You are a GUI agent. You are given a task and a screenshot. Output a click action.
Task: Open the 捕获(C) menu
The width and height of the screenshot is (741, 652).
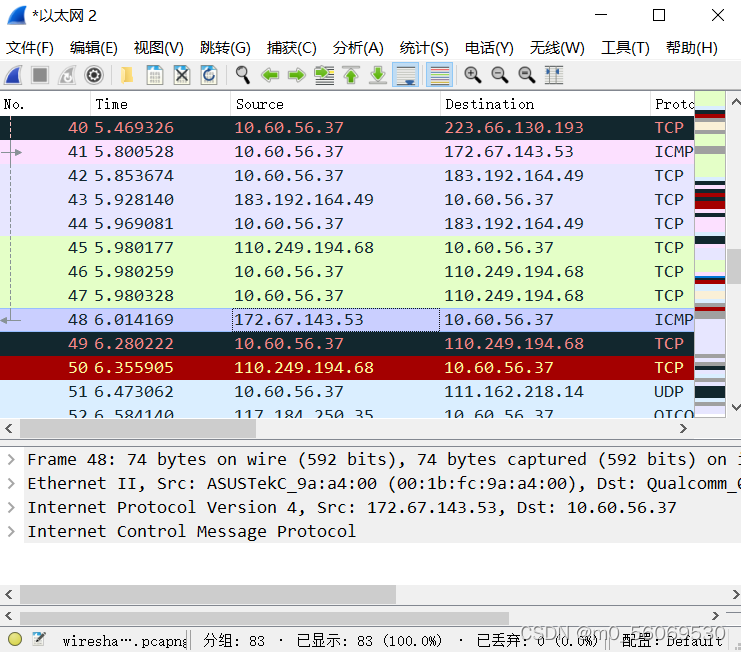(x=291, y=48)
